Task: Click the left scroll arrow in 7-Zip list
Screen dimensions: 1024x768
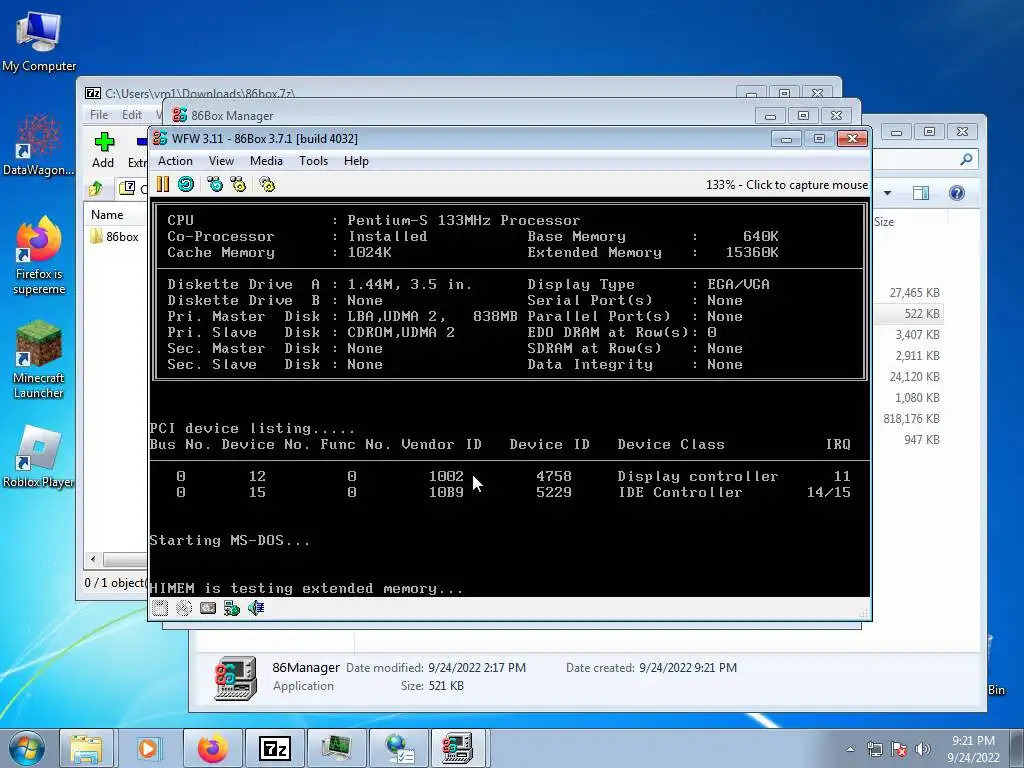Action: click(93, 559)
